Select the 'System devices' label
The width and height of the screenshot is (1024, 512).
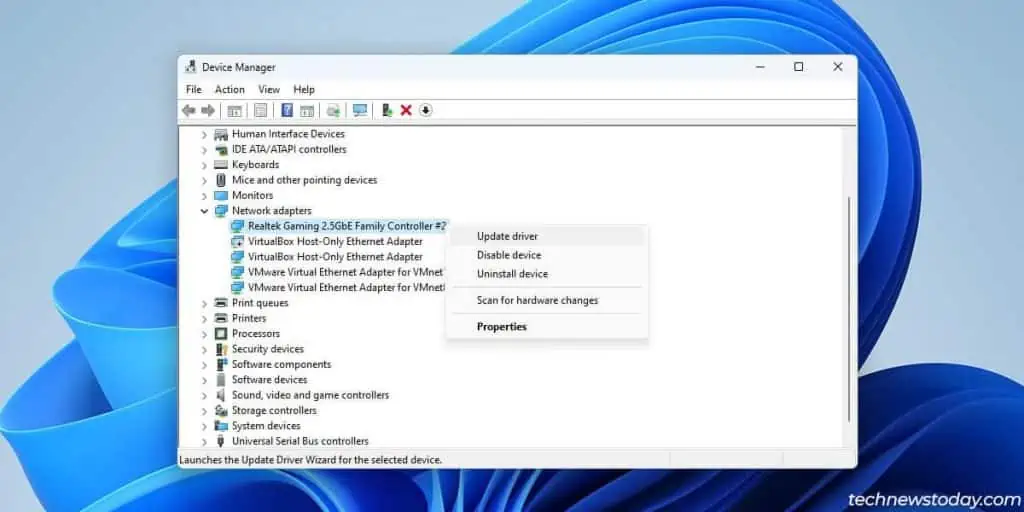coord(266,426)
